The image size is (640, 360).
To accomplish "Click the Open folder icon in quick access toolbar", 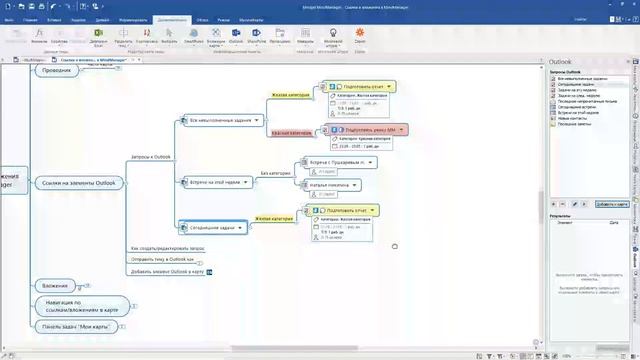I will [x=21, y=6].
